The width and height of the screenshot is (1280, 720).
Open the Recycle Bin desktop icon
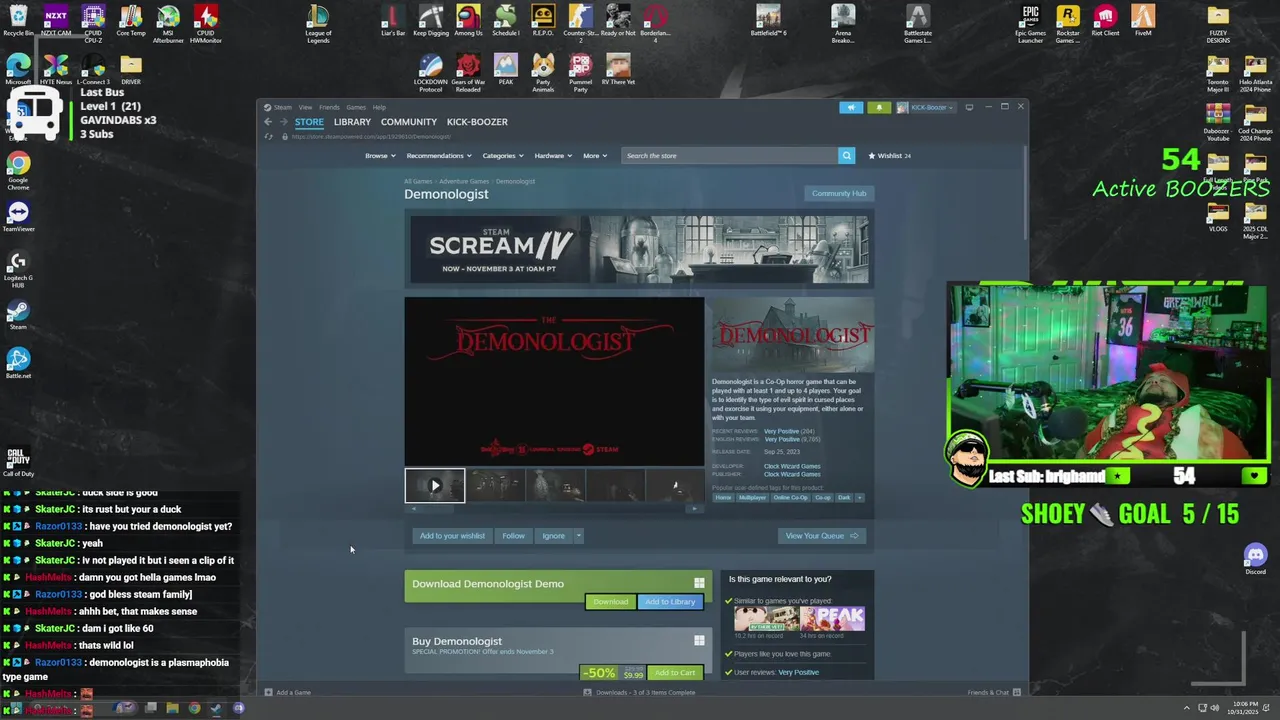click(18, 21)
